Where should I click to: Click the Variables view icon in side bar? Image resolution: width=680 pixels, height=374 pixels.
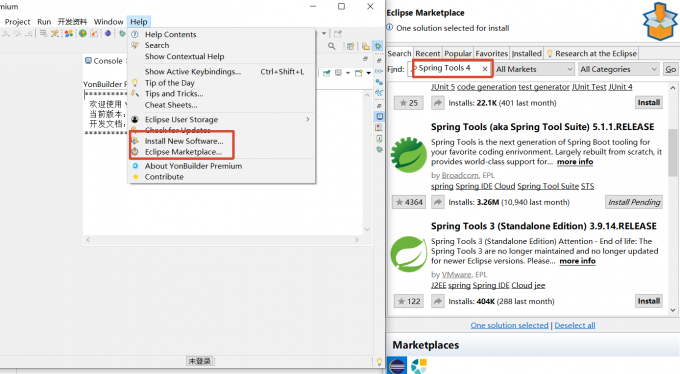(379, 71)
